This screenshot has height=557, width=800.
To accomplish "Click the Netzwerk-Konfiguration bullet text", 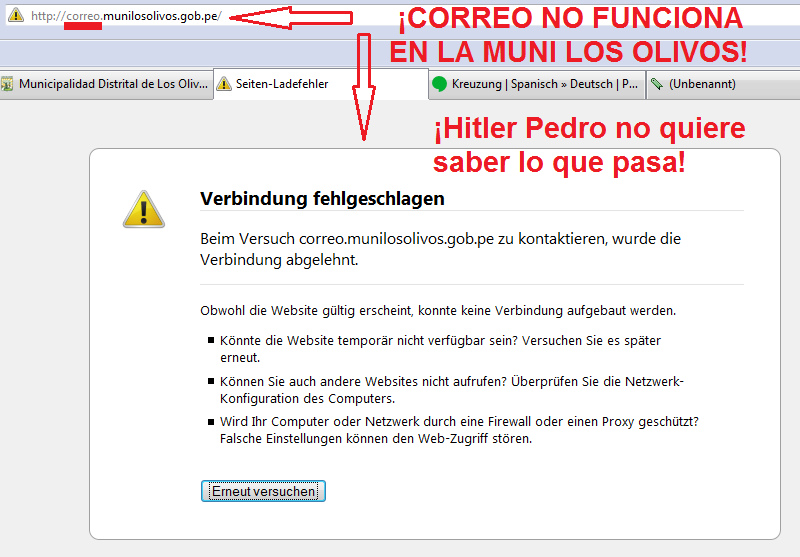I will coord(451,389).
